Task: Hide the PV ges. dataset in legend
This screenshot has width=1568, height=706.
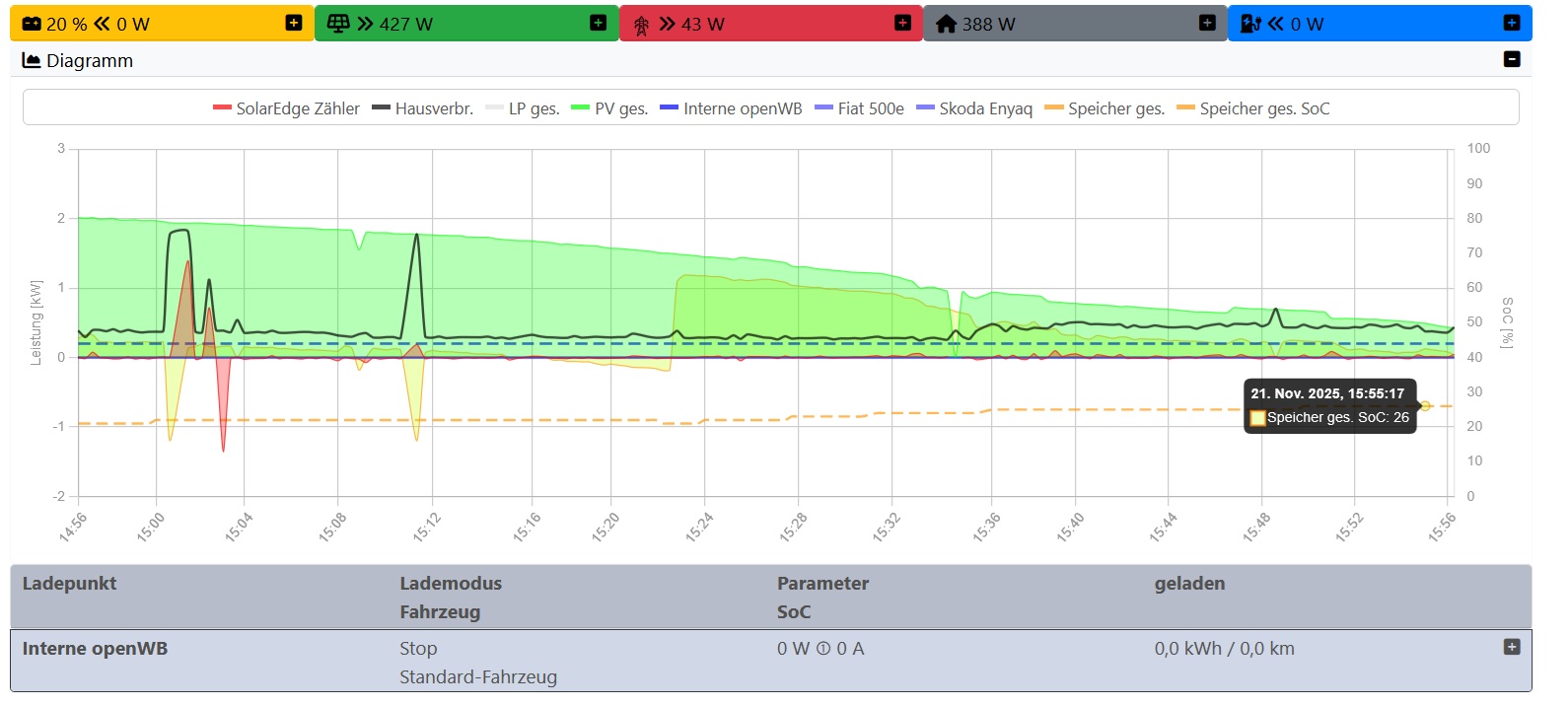Action: 609,108
